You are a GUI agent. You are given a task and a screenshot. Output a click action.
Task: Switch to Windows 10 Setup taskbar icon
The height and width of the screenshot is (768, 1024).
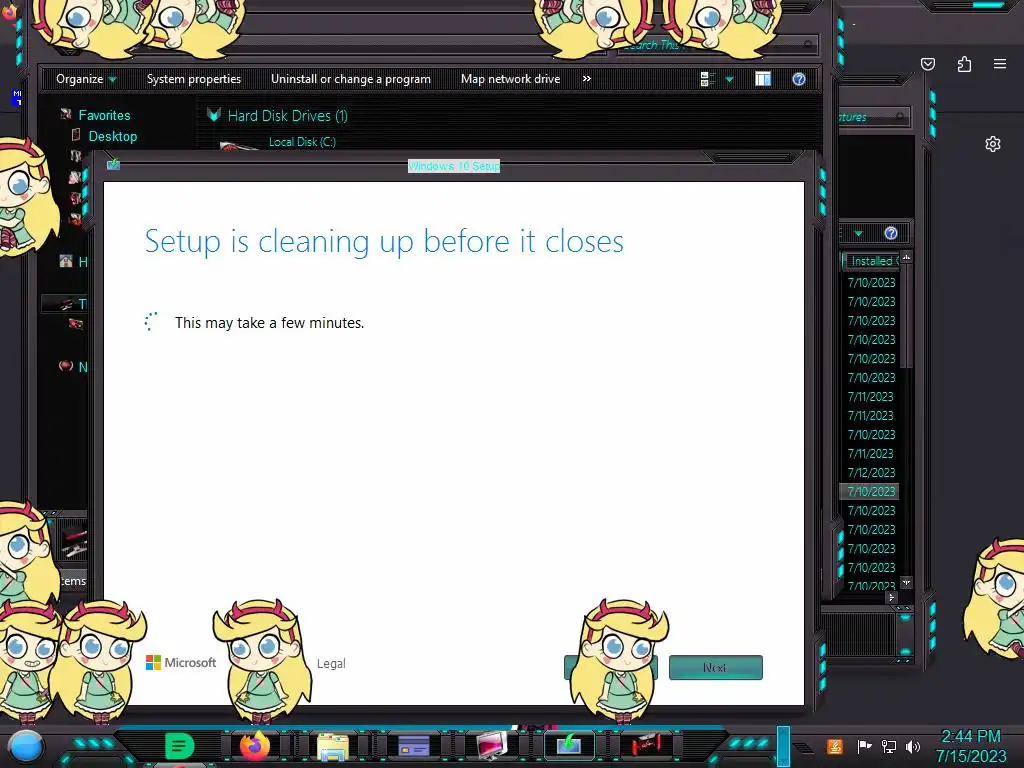(569, 745)
